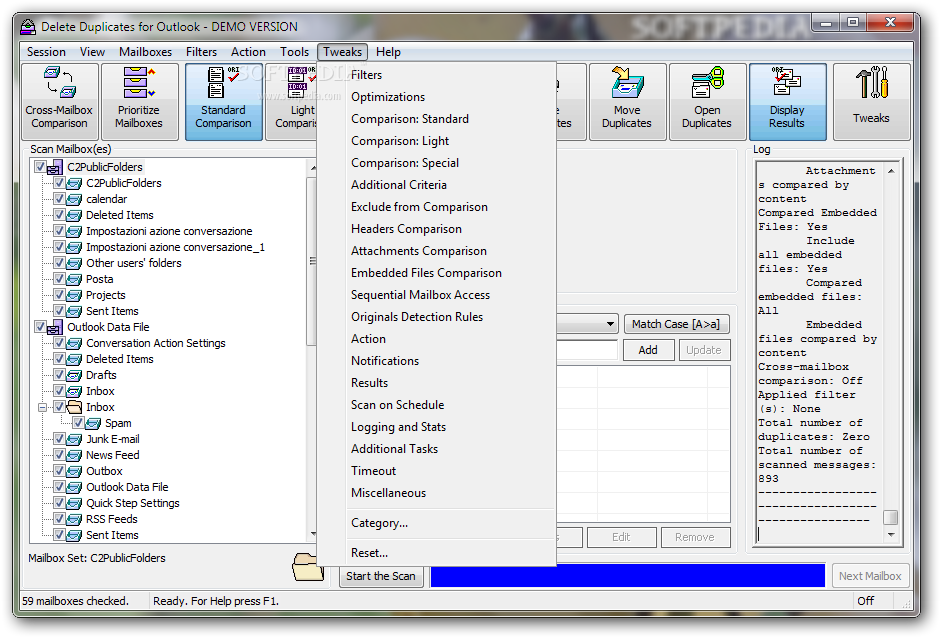Click the mailbox tree scroll down arrow
Viewport: 941px width, 638px height.
[x=313, y=534]
